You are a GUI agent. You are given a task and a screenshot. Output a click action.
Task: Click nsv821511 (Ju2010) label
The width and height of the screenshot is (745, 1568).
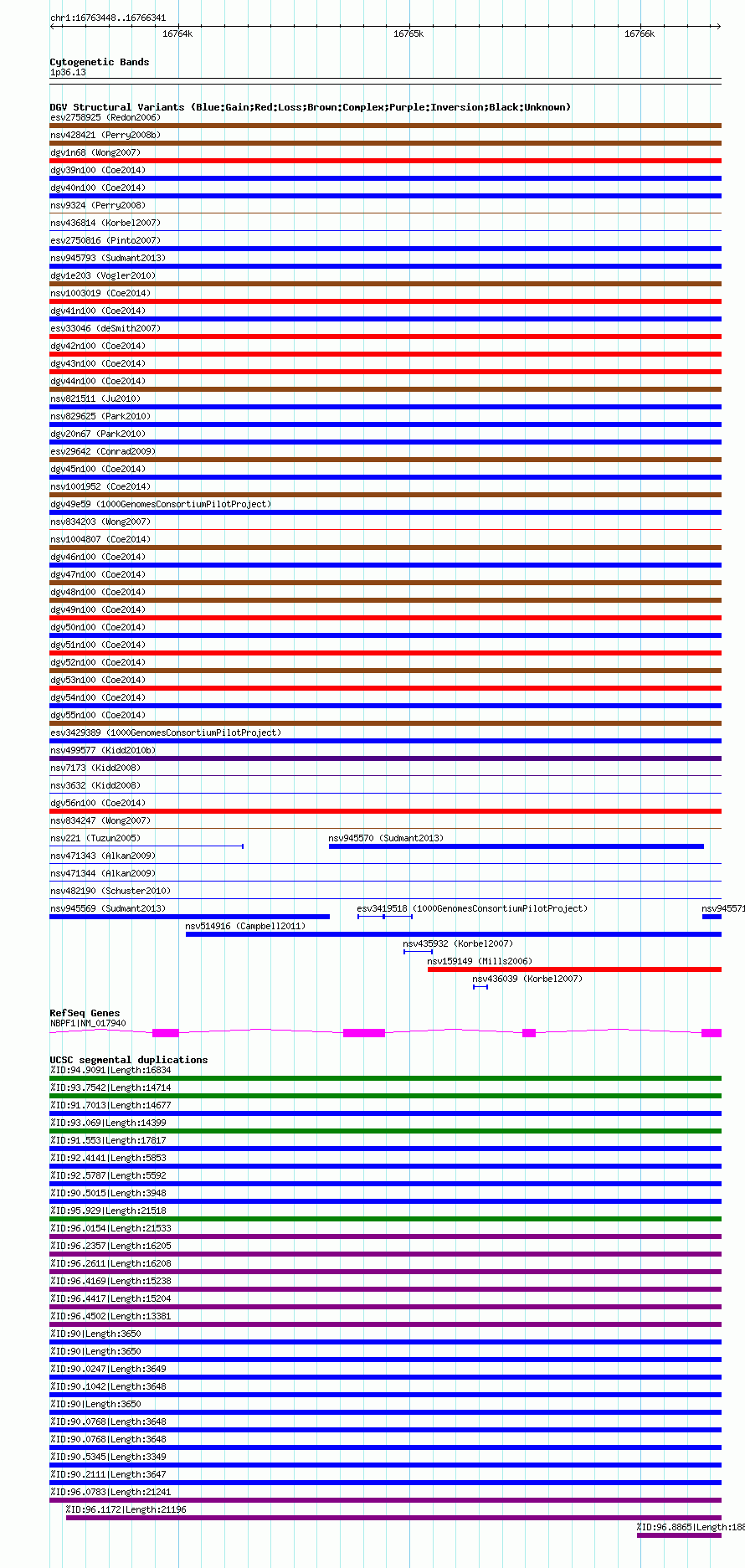95,398
